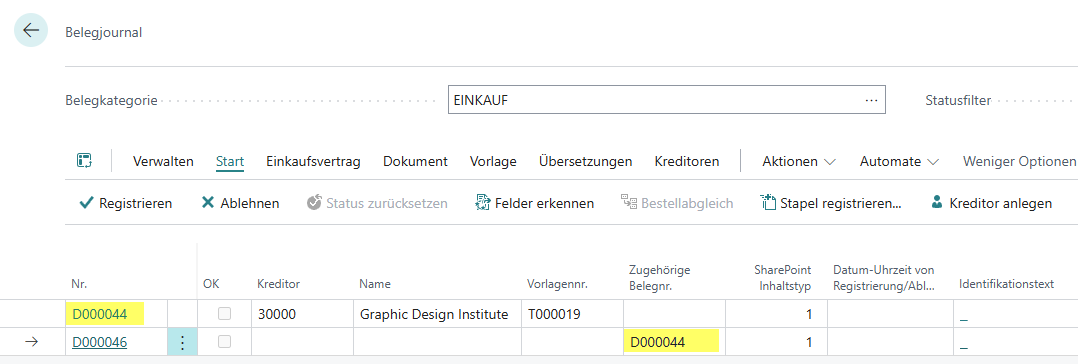Screen dimensions: 1078x364
Task: Click the Felder erkennen icon
Action: (x=482, y=203)
